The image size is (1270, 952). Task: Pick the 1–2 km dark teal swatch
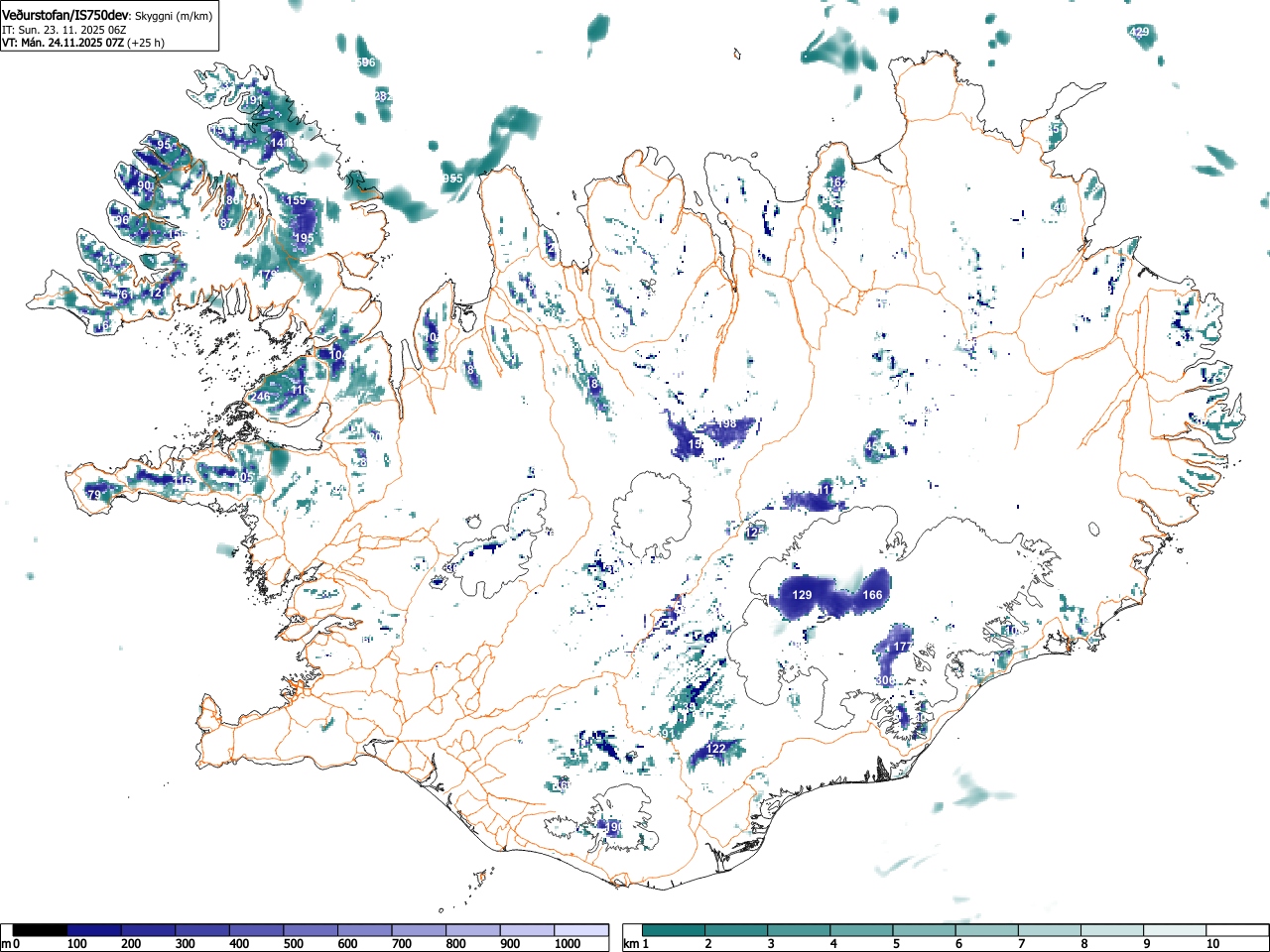click(676, 930)
